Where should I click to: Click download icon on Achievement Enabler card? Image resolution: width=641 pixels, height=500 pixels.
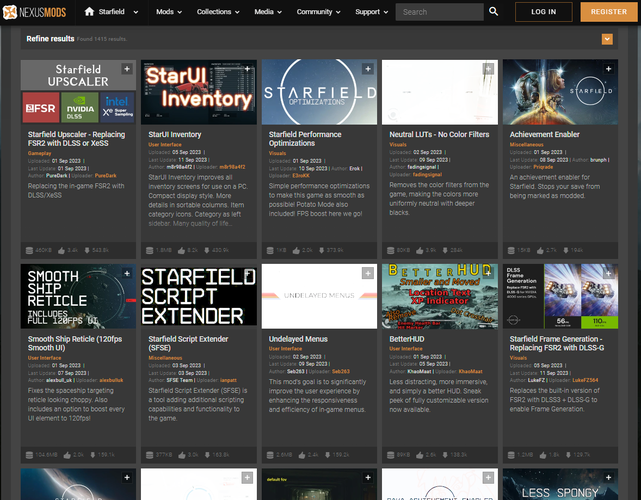(x=566, y=250)
